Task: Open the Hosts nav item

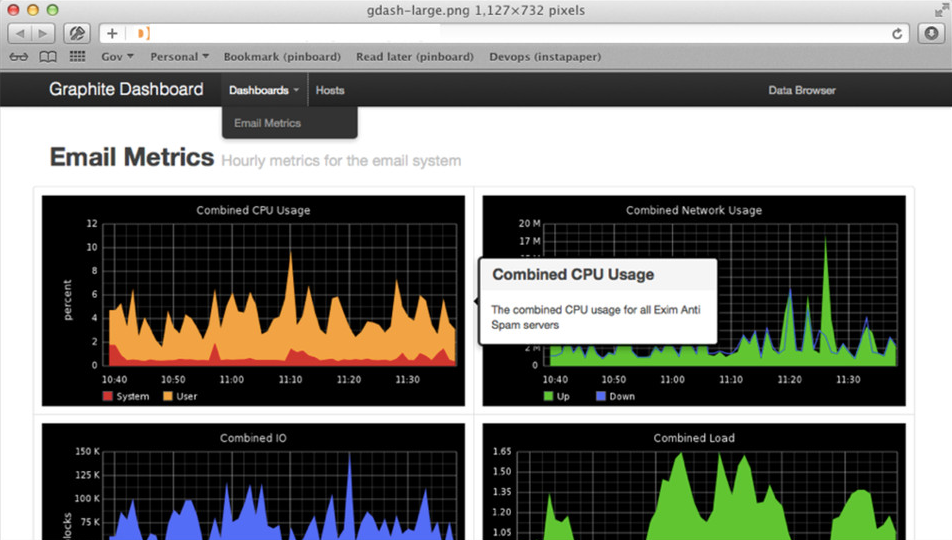Action: coord(330,90)
